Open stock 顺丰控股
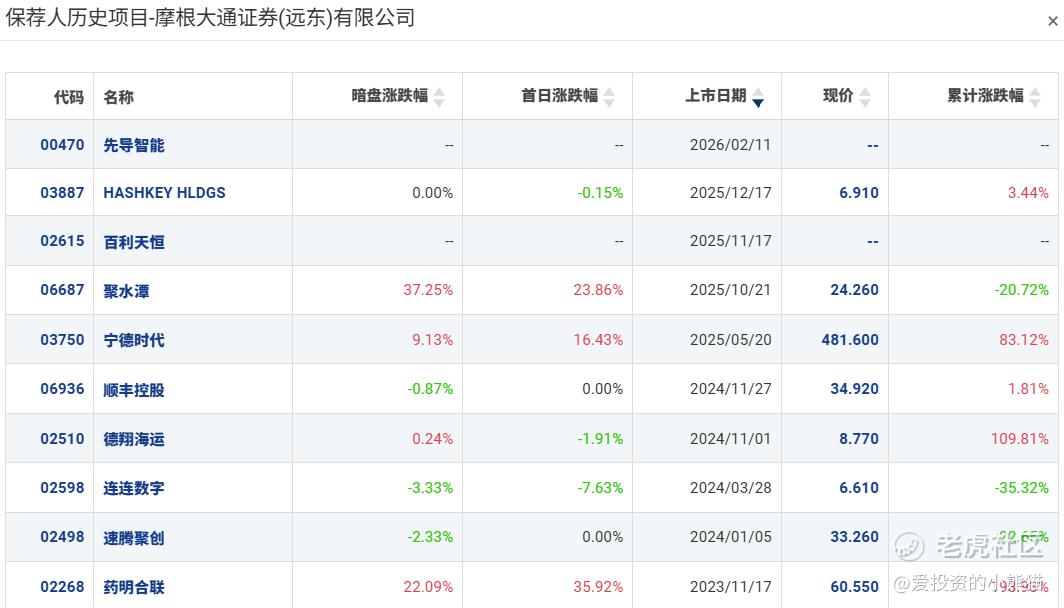 (x=134, y=390)
